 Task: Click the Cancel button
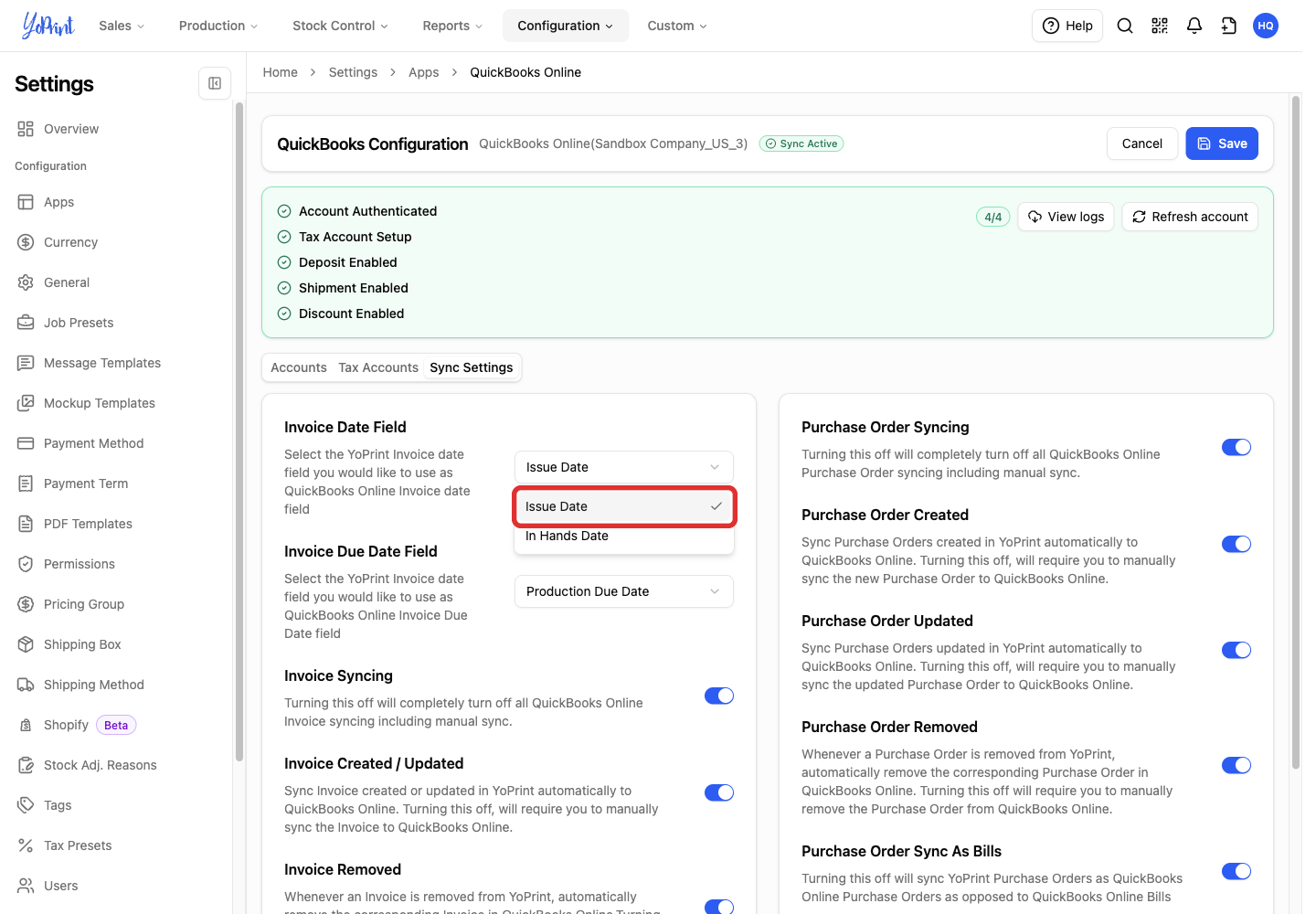click(x=1142, y=143)
